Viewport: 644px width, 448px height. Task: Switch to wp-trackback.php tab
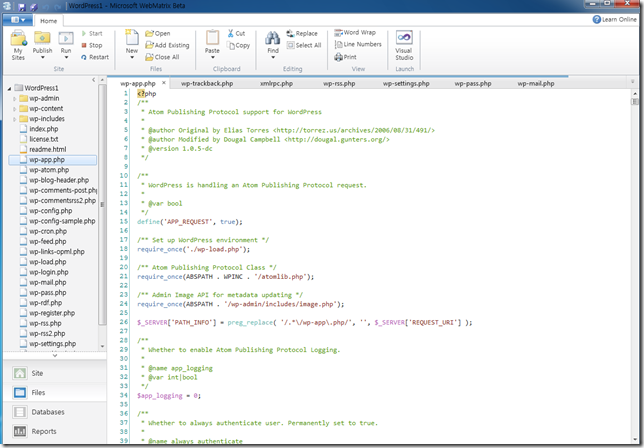pyautogui.click(x=207, y=83)
